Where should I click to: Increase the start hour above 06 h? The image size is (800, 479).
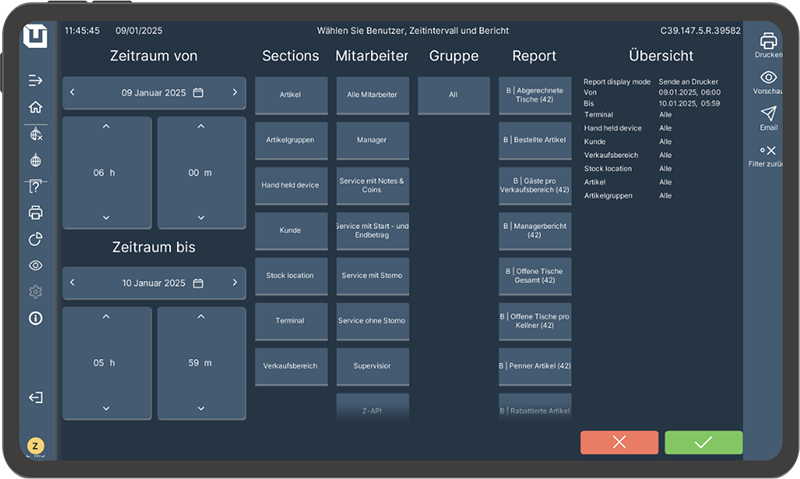click(x=106, y=127)
